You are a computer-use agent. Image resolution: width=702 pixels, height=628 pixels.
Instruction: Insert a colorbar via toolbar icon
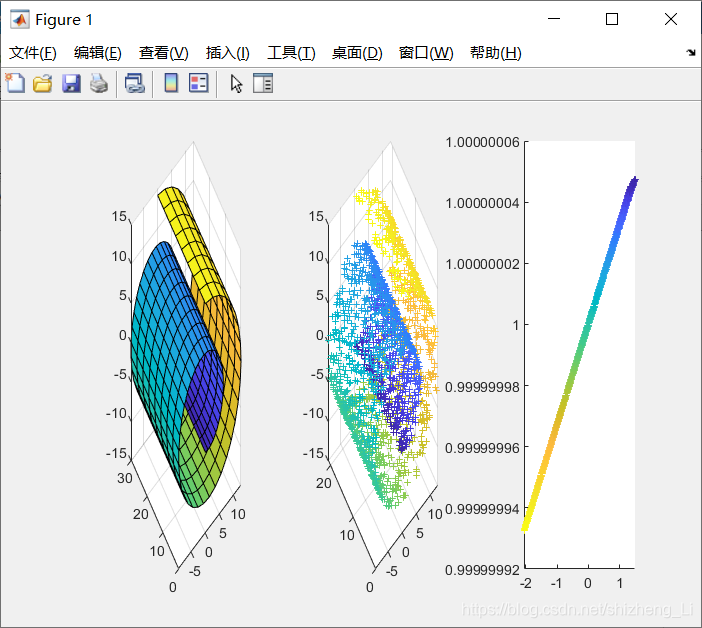click(171, 83)
